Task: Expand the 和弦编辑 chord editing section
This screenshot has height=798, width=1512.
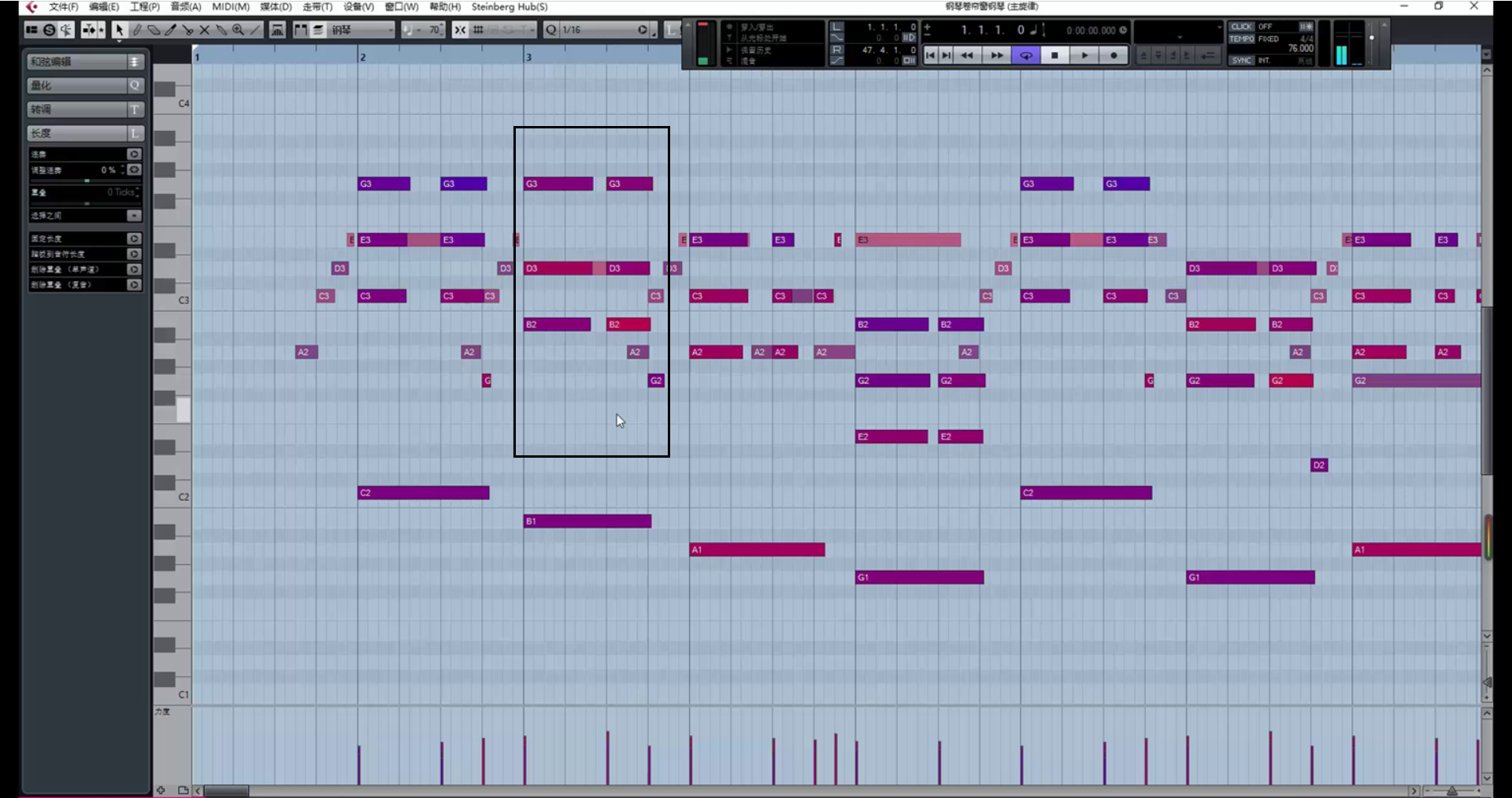Action: [x=85, y=61]
